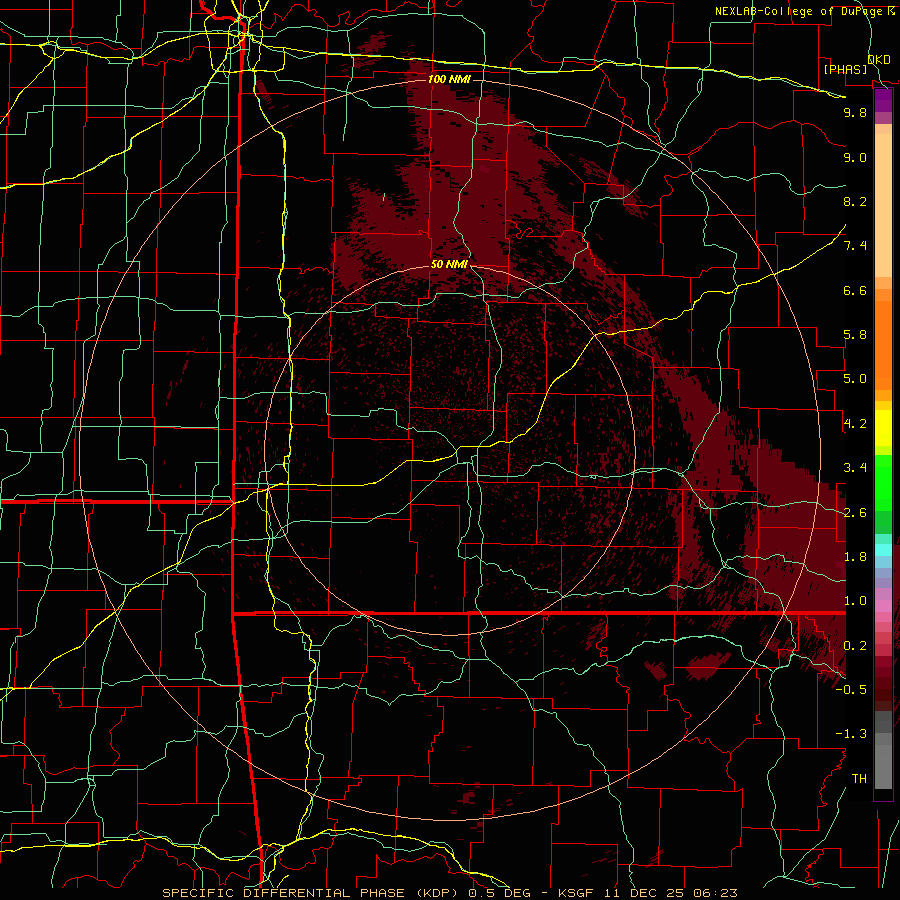
Task: Click the 9.8 value on the scale
Action: tap(855, 112)
